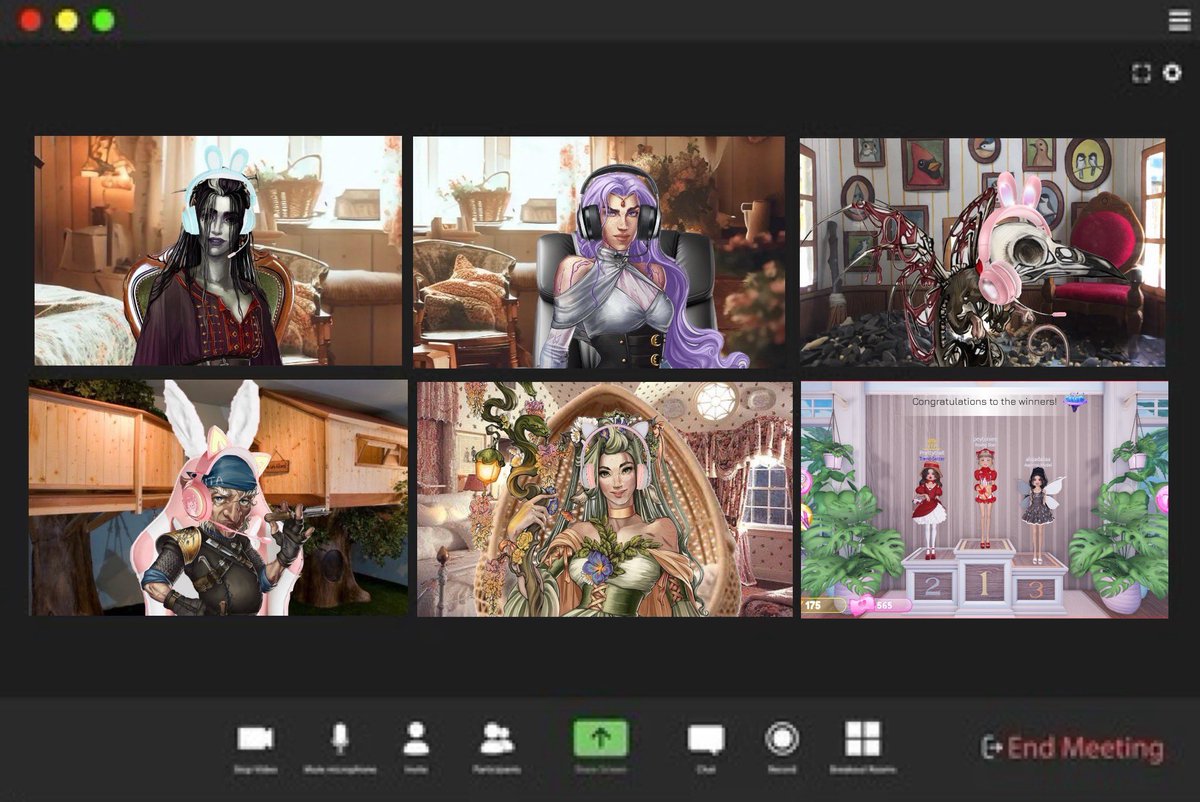Viewport: 1200px width, 802px height.
Task: Select the dark-haired participant with blue bunny headset
Action: pyautogui.click(x=218, y=251)
